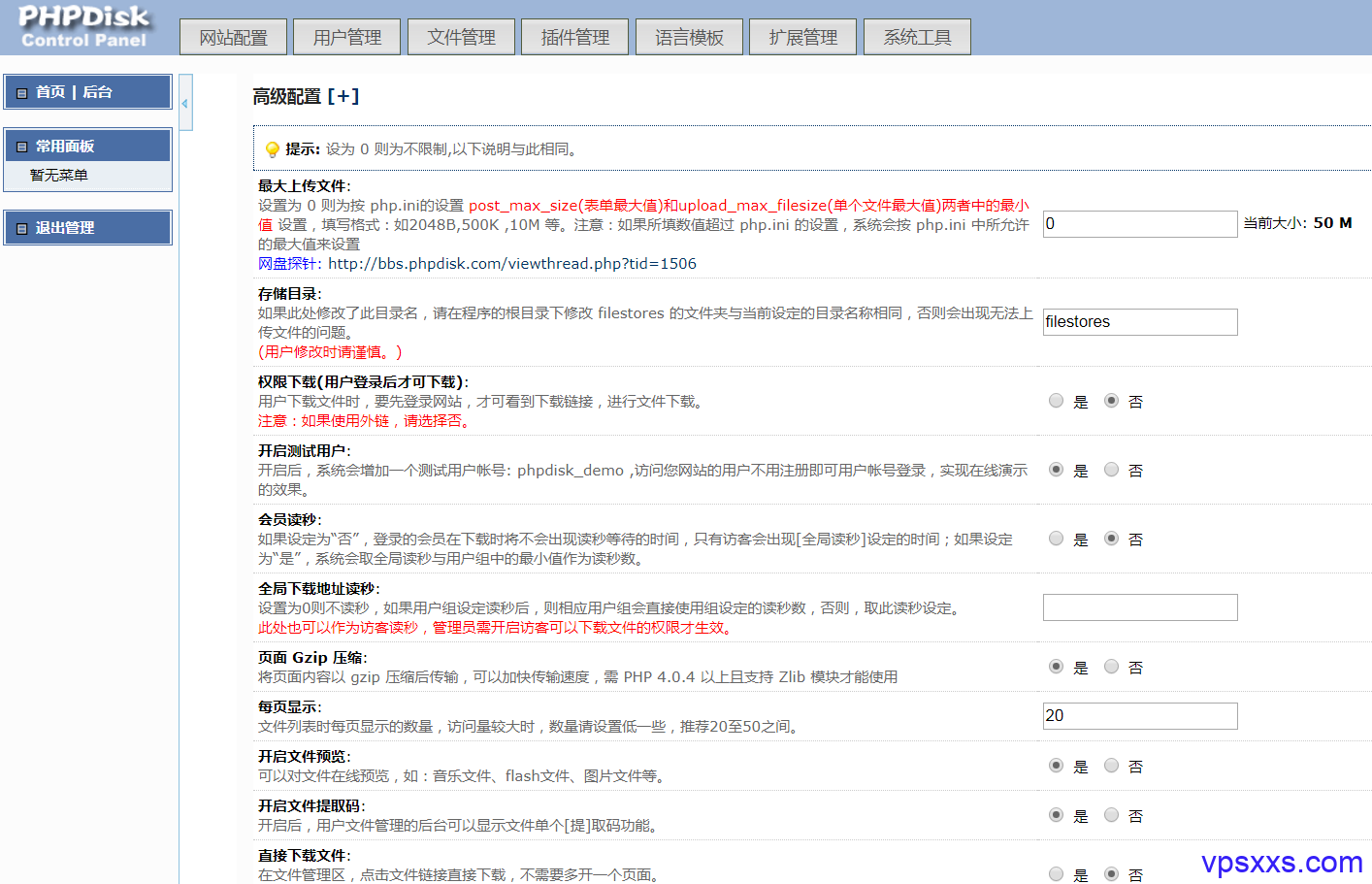Collapse the 退出管理 panel icon
The height and width of the screenshot is (884, 1372).
click(21, 229)
